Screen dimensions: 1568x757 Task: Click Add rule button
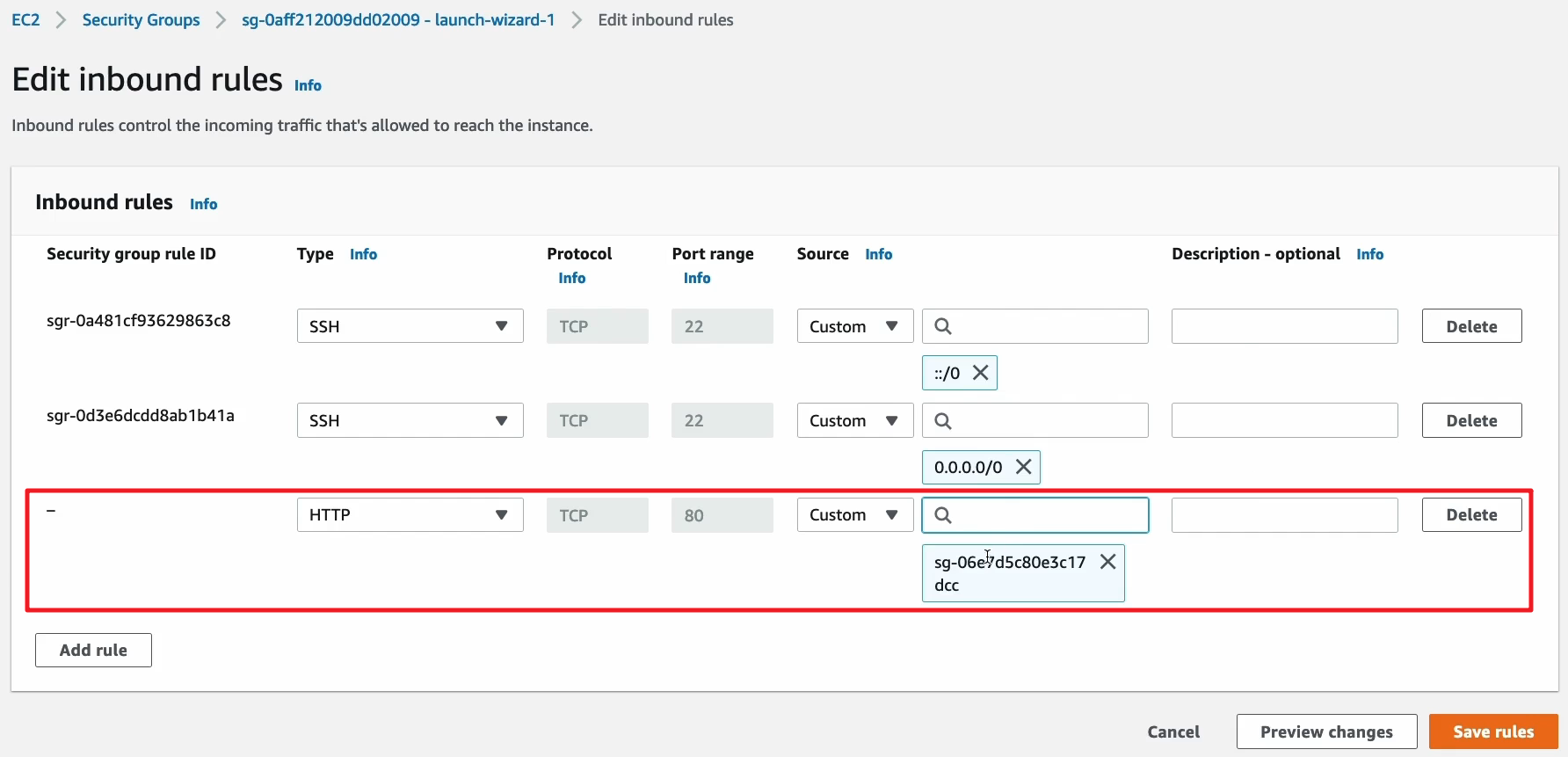click(x=93, y=651)
